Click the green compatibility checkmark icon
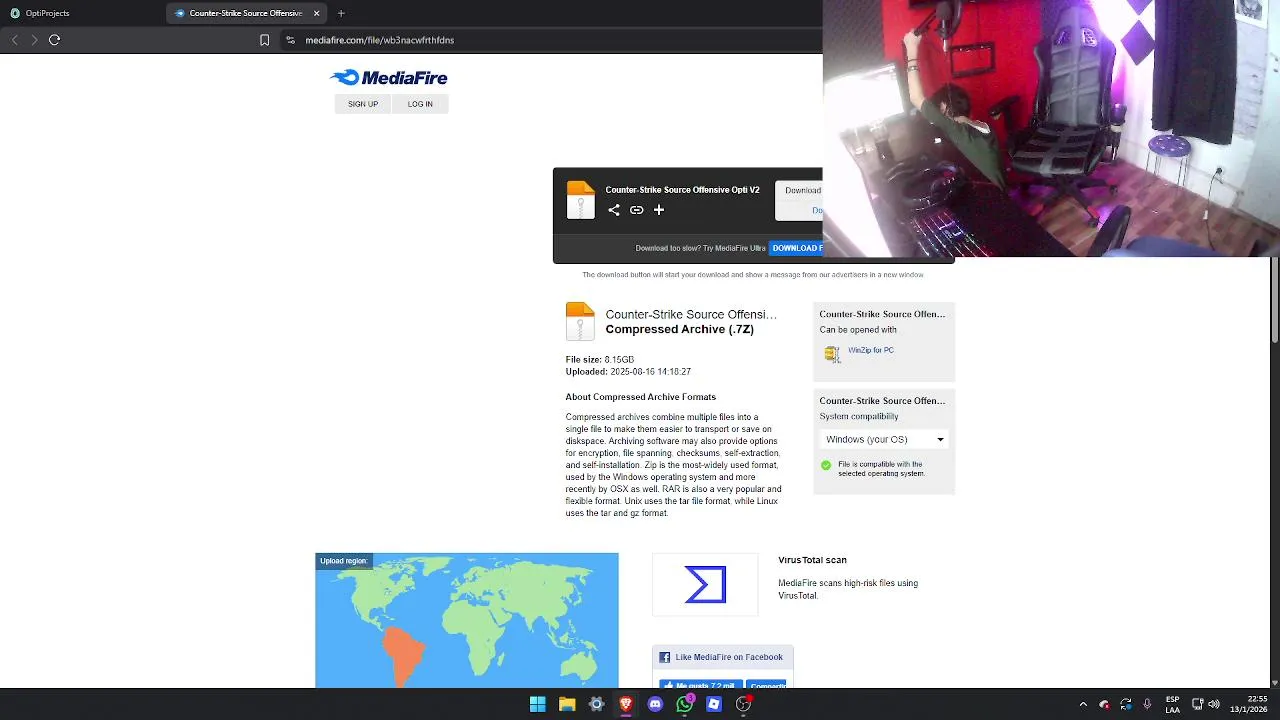Viewport: 1280px width, 720px height. 826,465
